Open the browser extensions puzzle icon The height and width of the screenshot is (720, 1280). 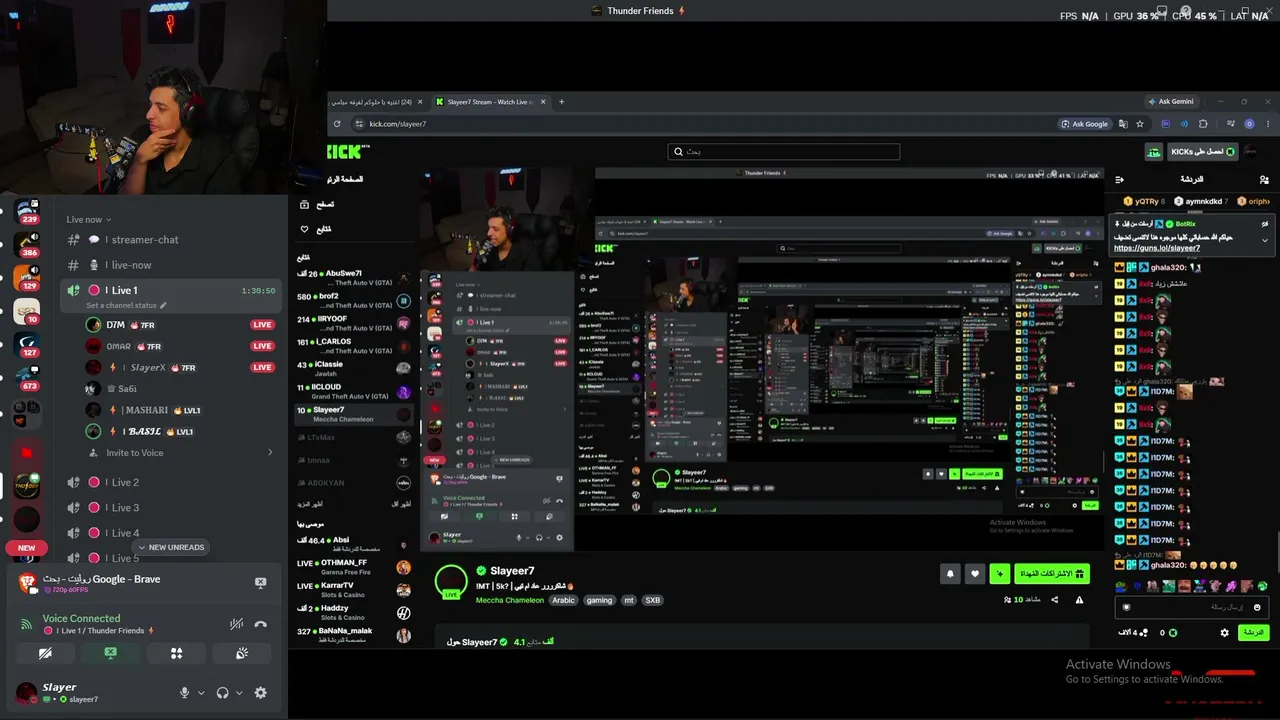pyautogui.click(x=1203, y=124)
